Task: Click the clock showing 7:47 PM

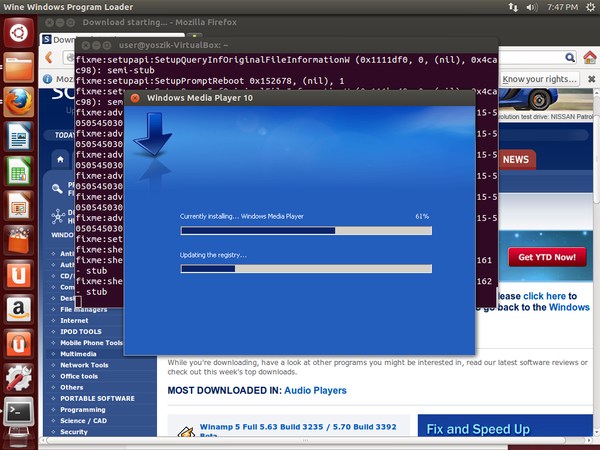Action: point(562,7)
